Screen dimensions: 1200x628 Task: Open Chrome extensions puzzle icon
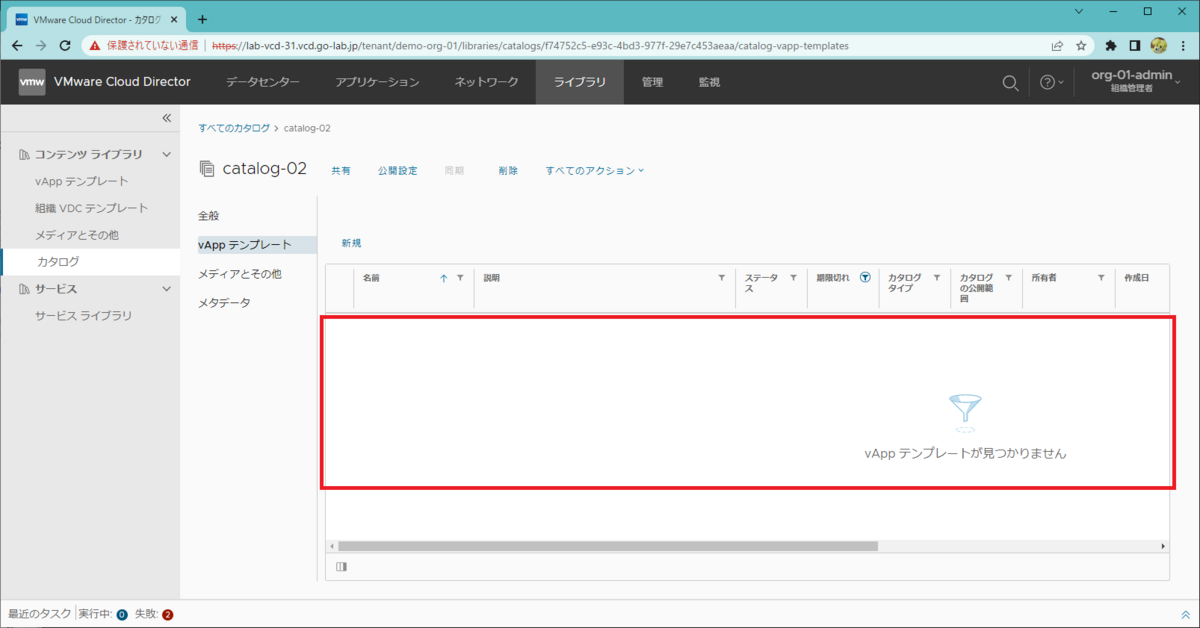coord(1110,45)
